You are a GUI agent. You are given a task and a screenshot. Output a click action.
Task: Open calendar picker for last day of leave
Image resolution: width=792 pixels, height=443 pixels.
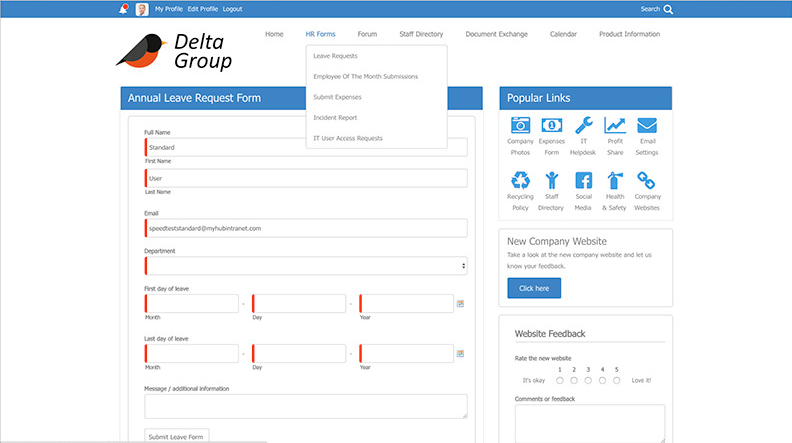pos(460,353)
